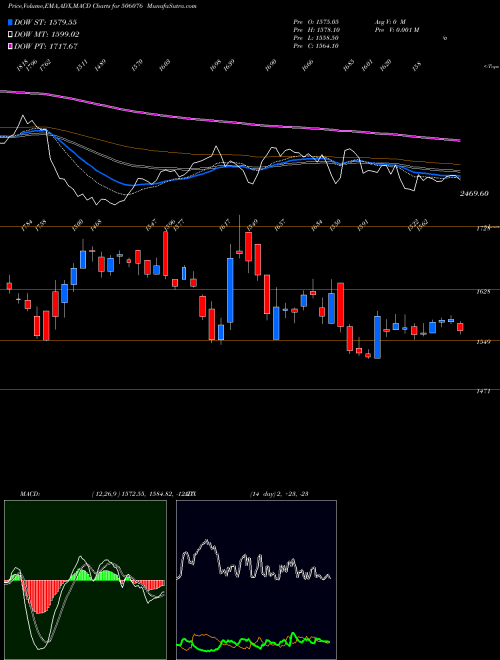Click the tall blue candlestick near 1617
The width and height of the screenshot is (500, 660).
[x=230, y=290]
